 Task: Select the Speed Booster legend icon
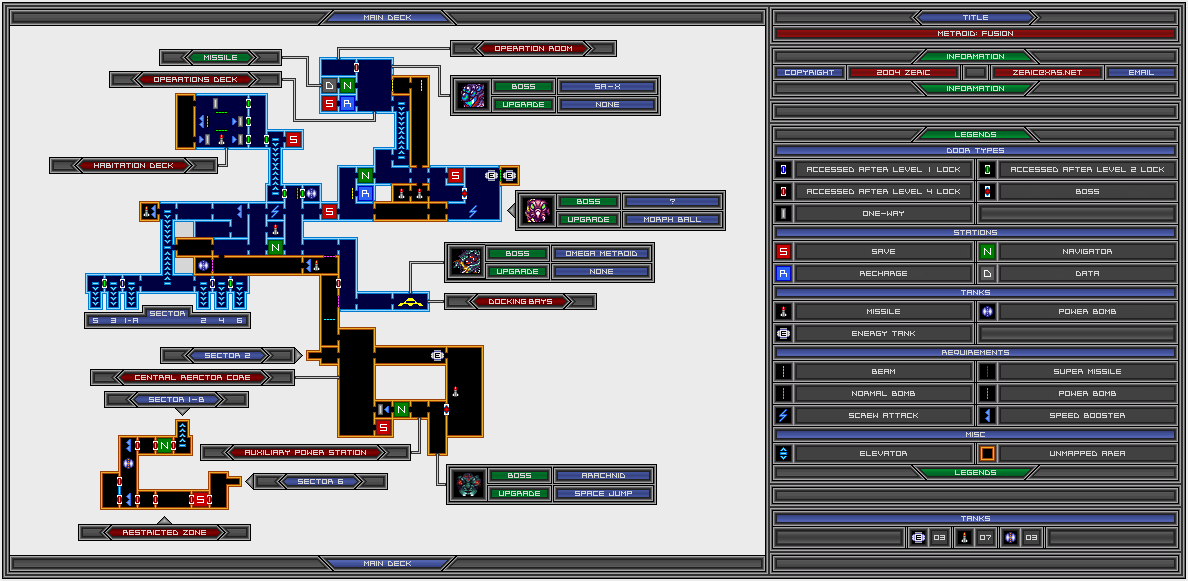tap(987, 415)
